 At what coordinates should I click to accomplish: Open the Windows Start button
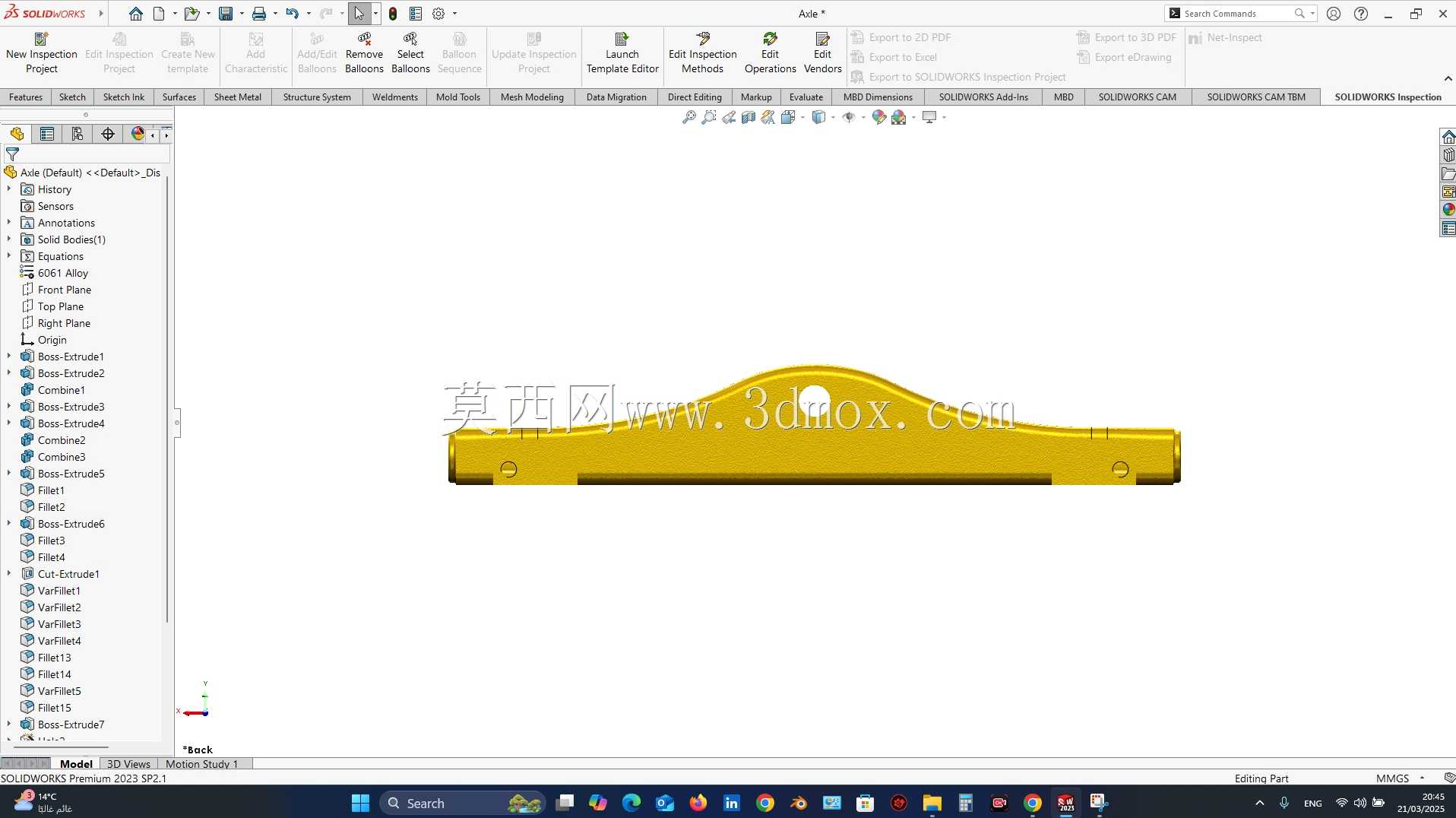tap(360, 803)
